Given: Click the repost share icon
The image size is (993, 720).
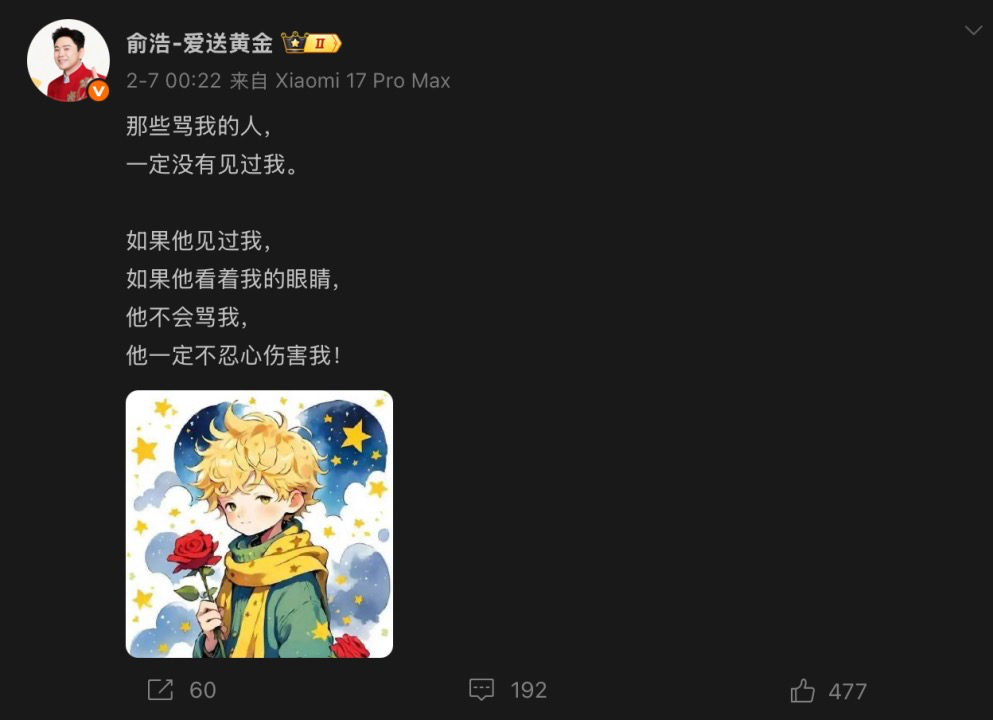Looking at the screenshot, I should click(160, 690).
